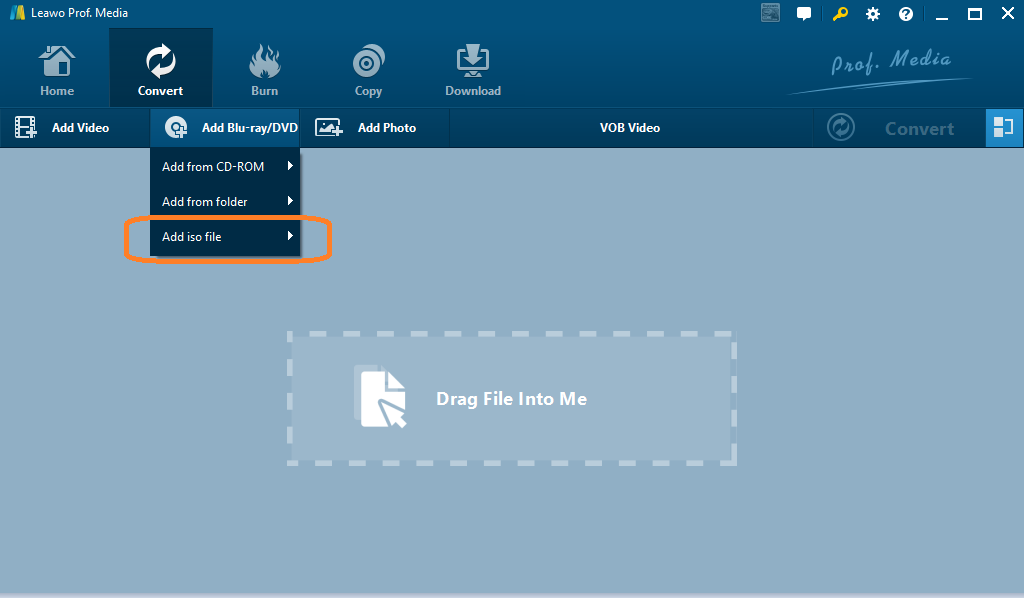The image size is (1024, 598).
Task: Maximize the Leawo Prof. Media window
Action: pos(975,14)
